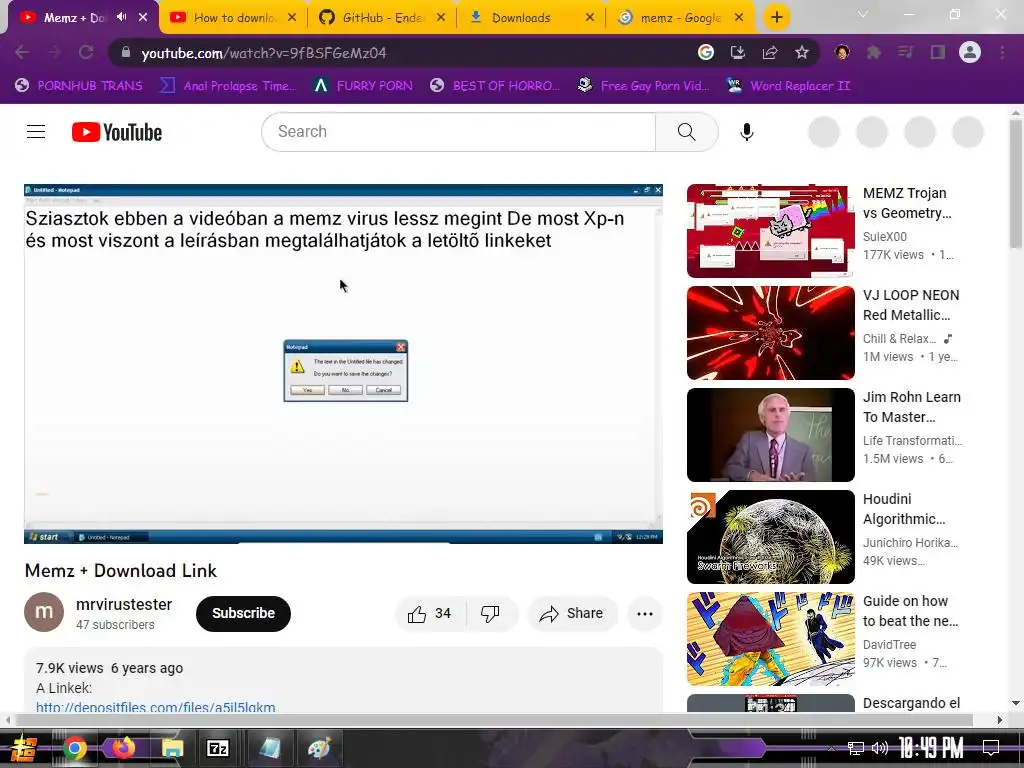Share this page from the address bar
Image resolution: width=1024 pixels, height=768 pixels.
(x=770, y=52)
